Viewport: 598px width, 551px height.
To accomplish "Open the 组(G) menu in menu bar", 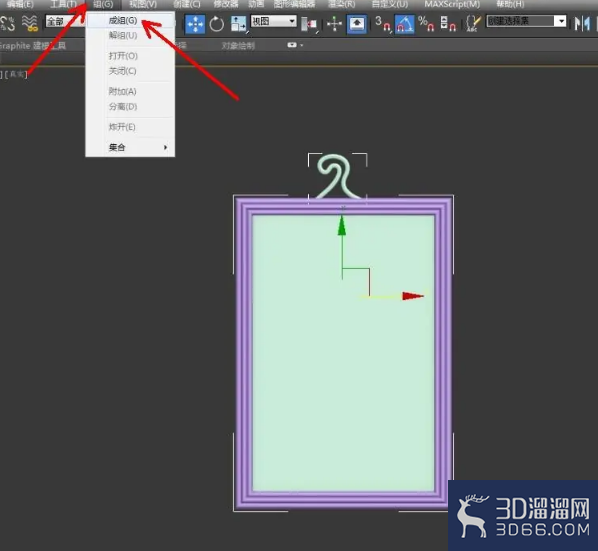I will tap(103, 4).
